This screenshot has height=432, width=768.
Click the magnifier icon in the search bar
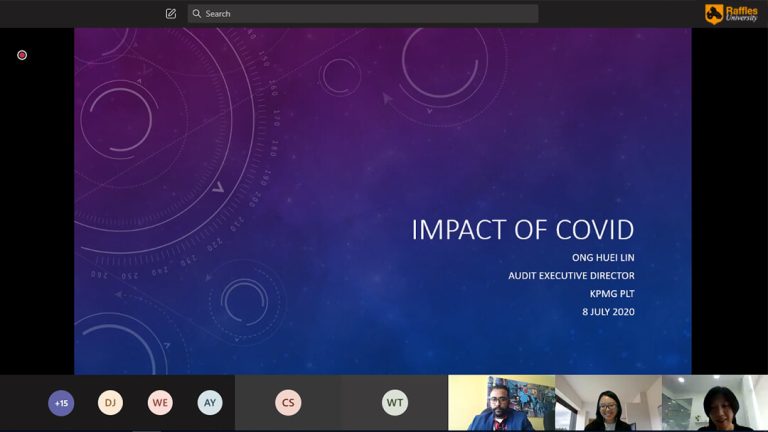(195, 14)
